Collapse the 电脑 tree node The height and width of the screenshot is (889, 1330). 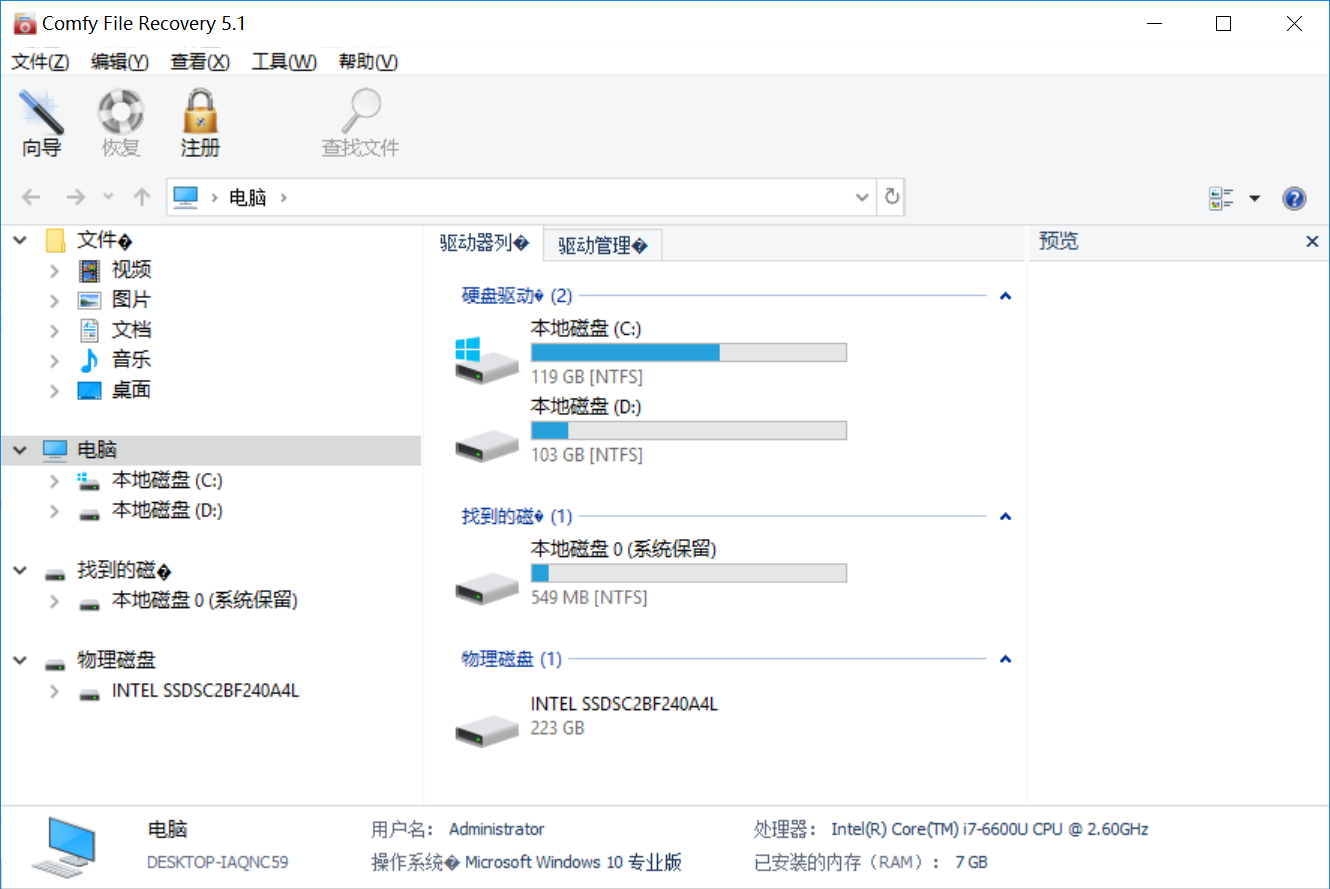(x=20, y=451)
